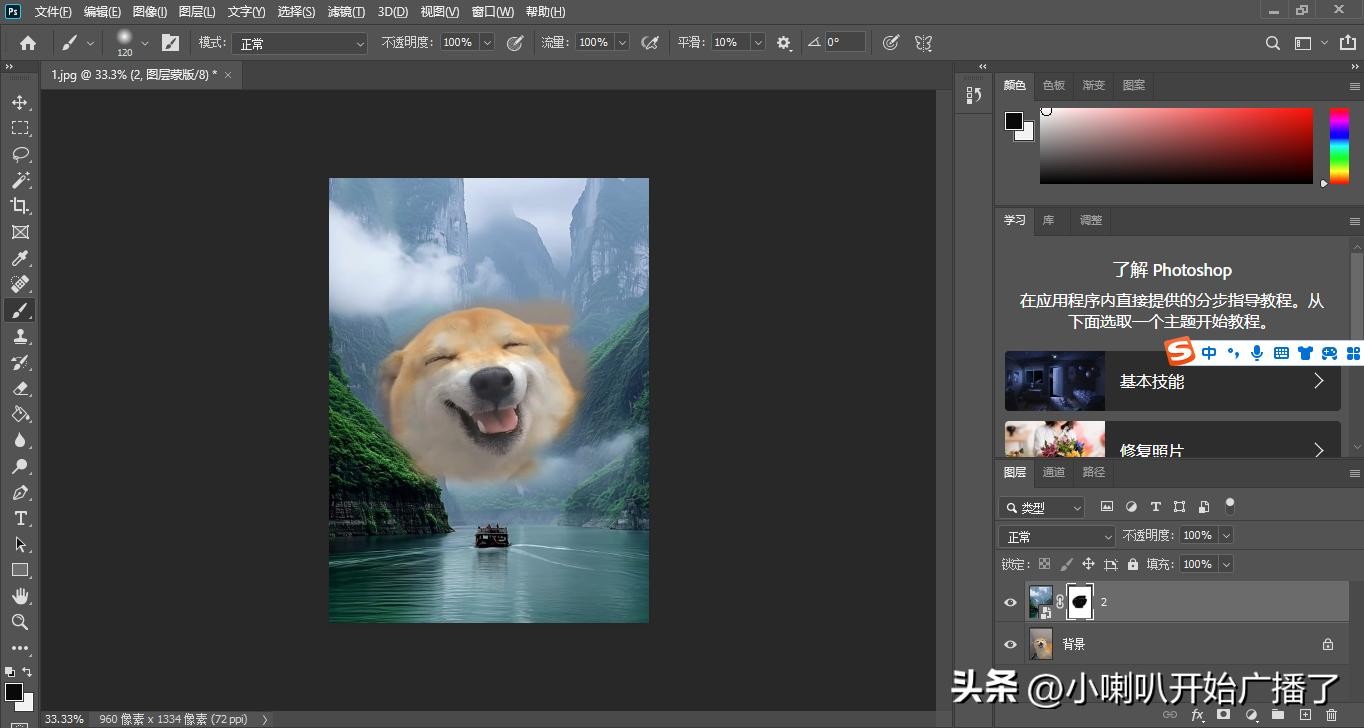Open the 滤镜(T) menu
The image size is (1364, 728).
[x=346, y=12]
